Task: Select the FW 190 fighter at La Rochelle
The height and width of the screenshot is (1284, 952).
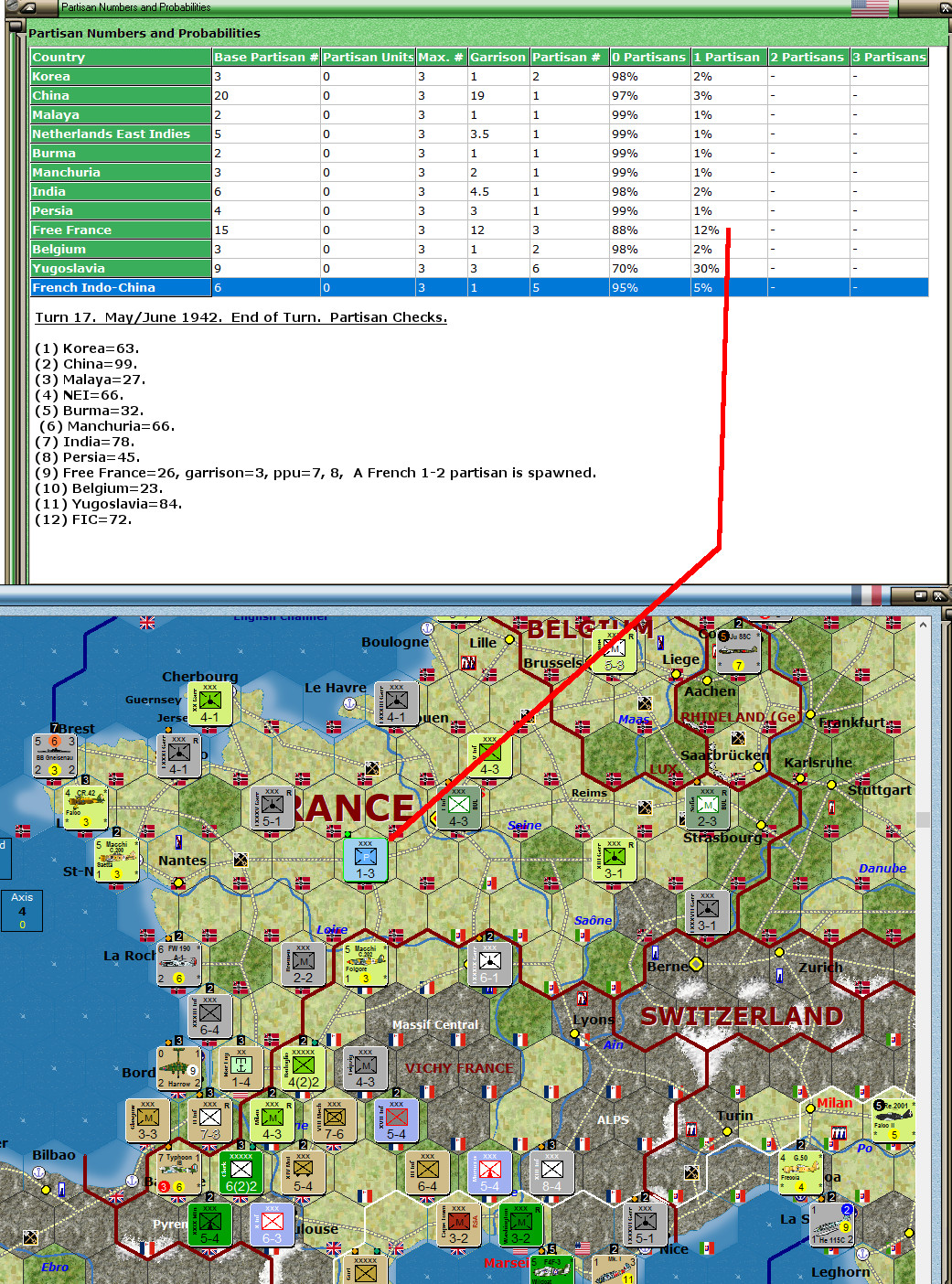Action: pos(178,964)
